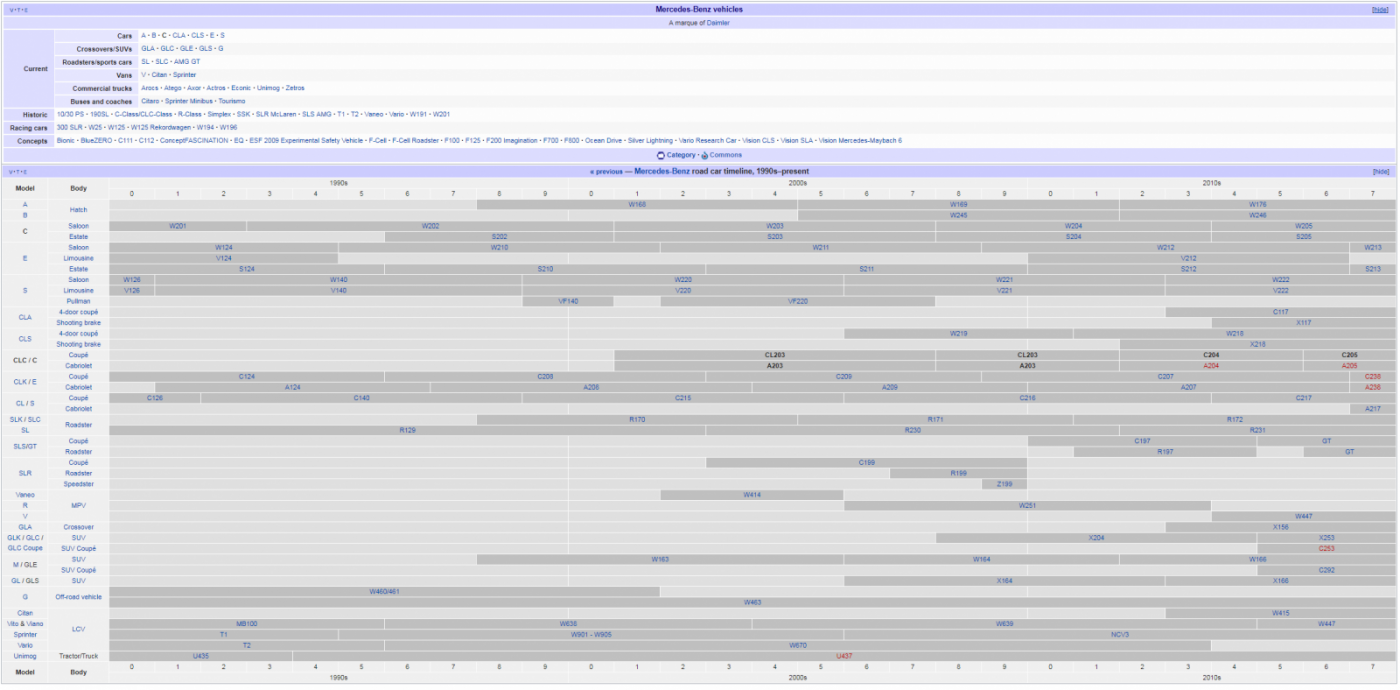Open the AMG GT roadsters link
1400x690 pixels.
click(187, 61)
